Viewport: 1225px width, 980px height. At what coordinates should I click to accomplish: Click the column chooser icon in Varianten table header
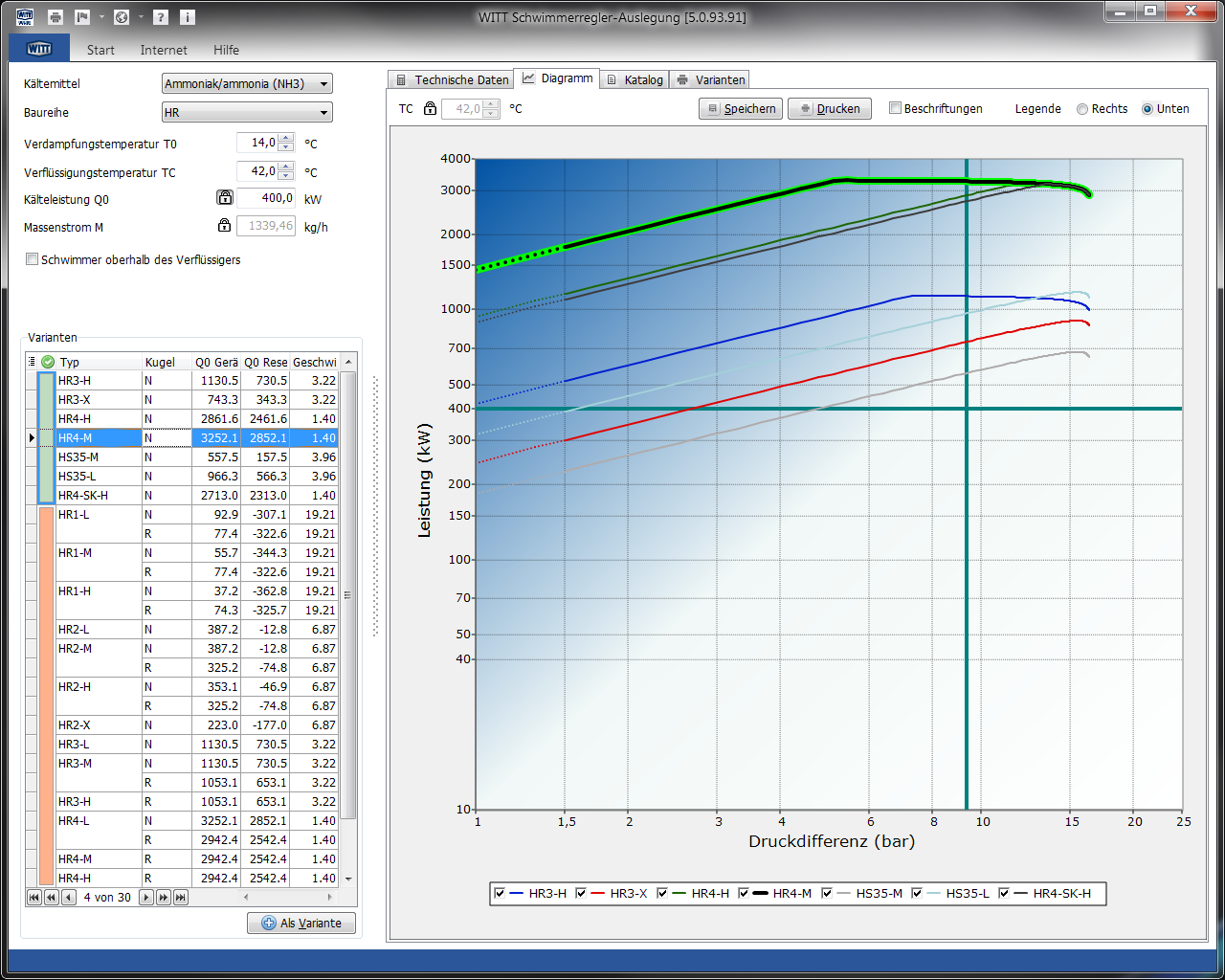coord(32,362)
